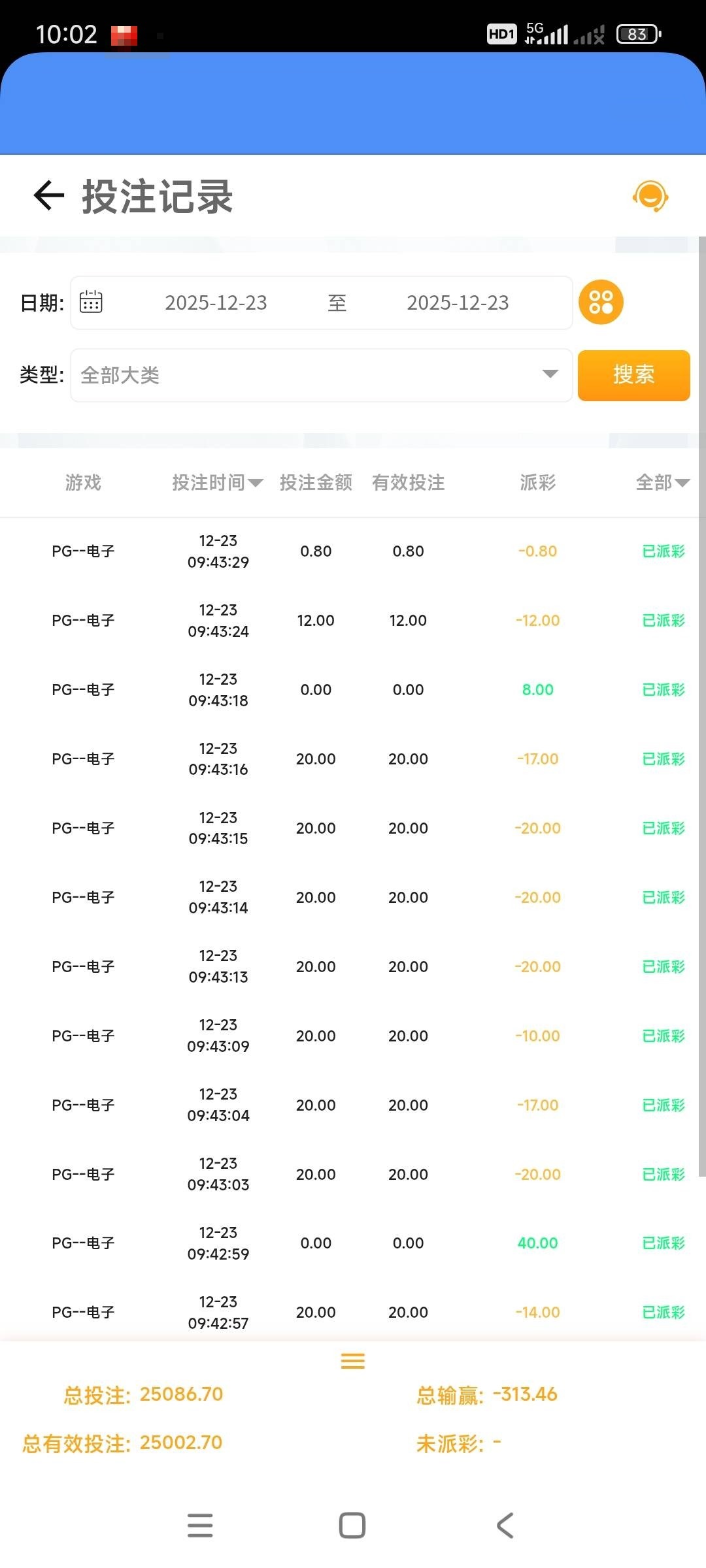Tap the orange four-circle quick date button

pos(601,302)
